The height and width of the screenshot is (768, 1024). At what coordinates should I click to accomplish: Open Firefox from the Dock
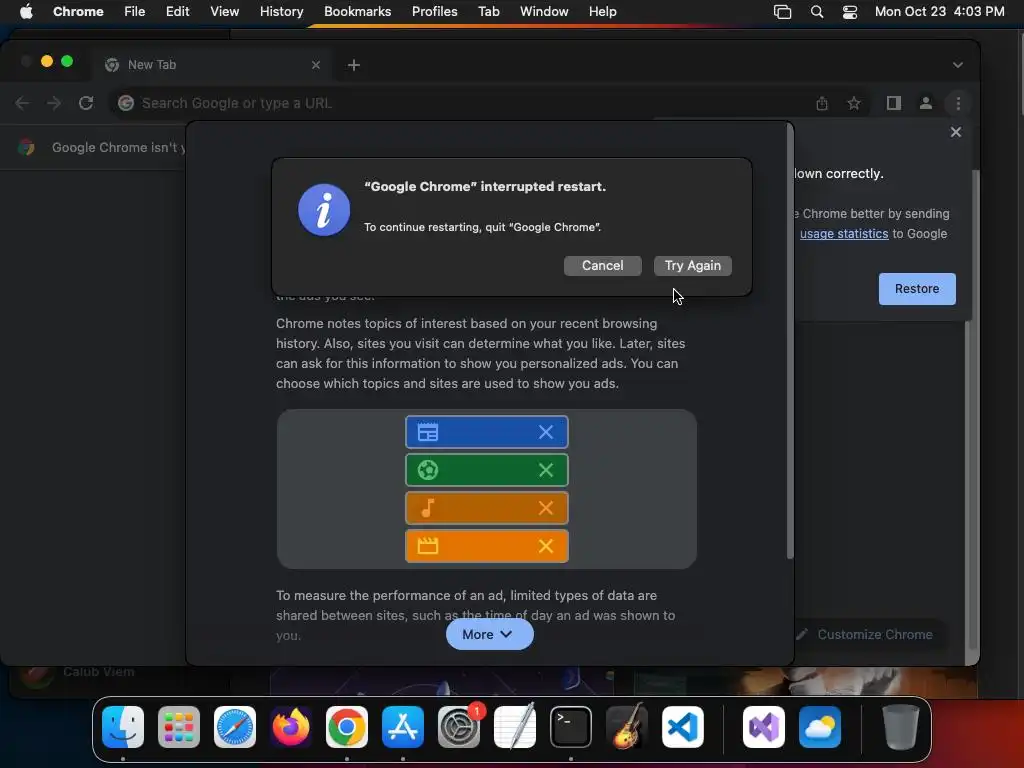291,727
